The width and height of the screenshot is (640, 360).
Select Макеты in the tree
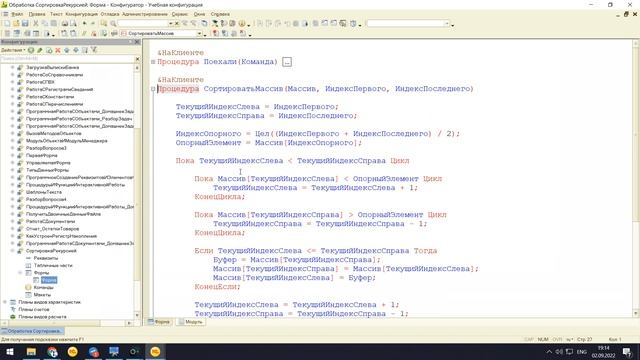pos(42,295)
